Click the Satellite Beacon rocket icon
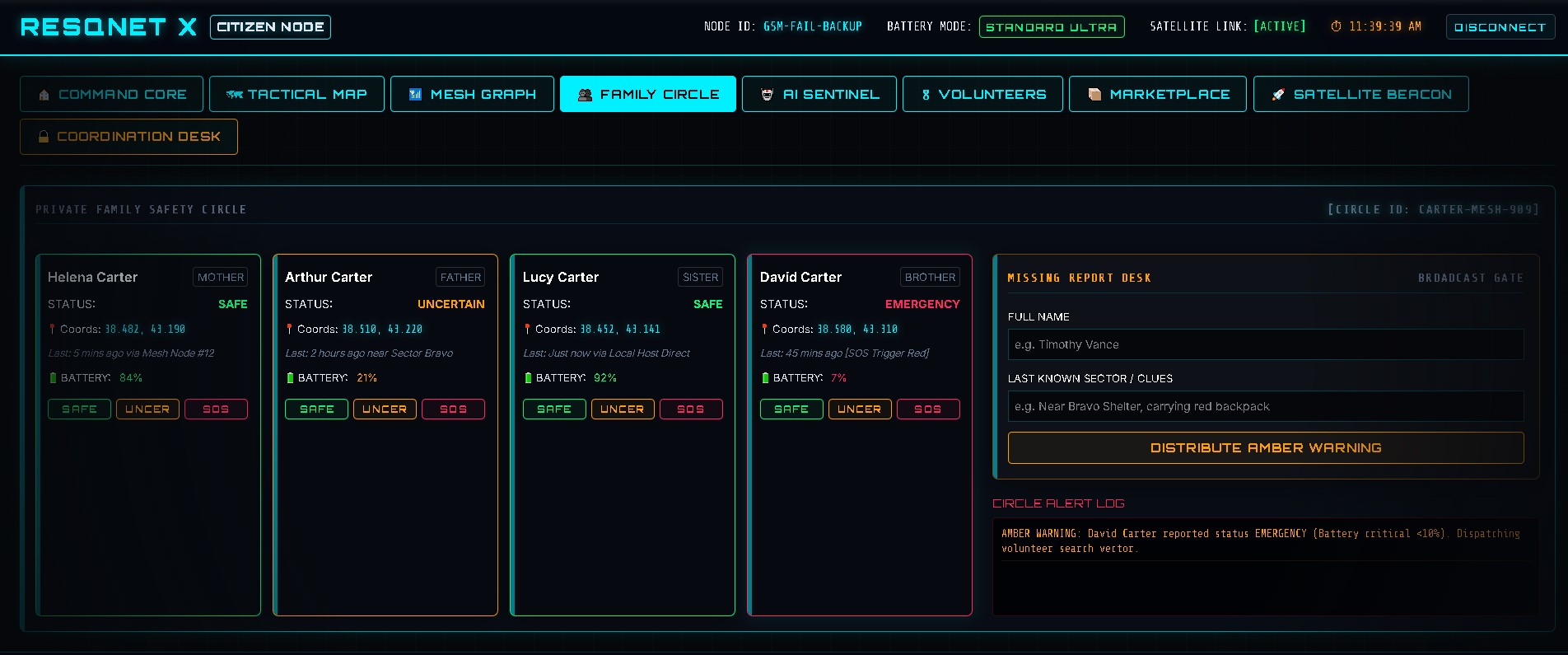Screen dimensions: 1568x655 [1278, 95]
